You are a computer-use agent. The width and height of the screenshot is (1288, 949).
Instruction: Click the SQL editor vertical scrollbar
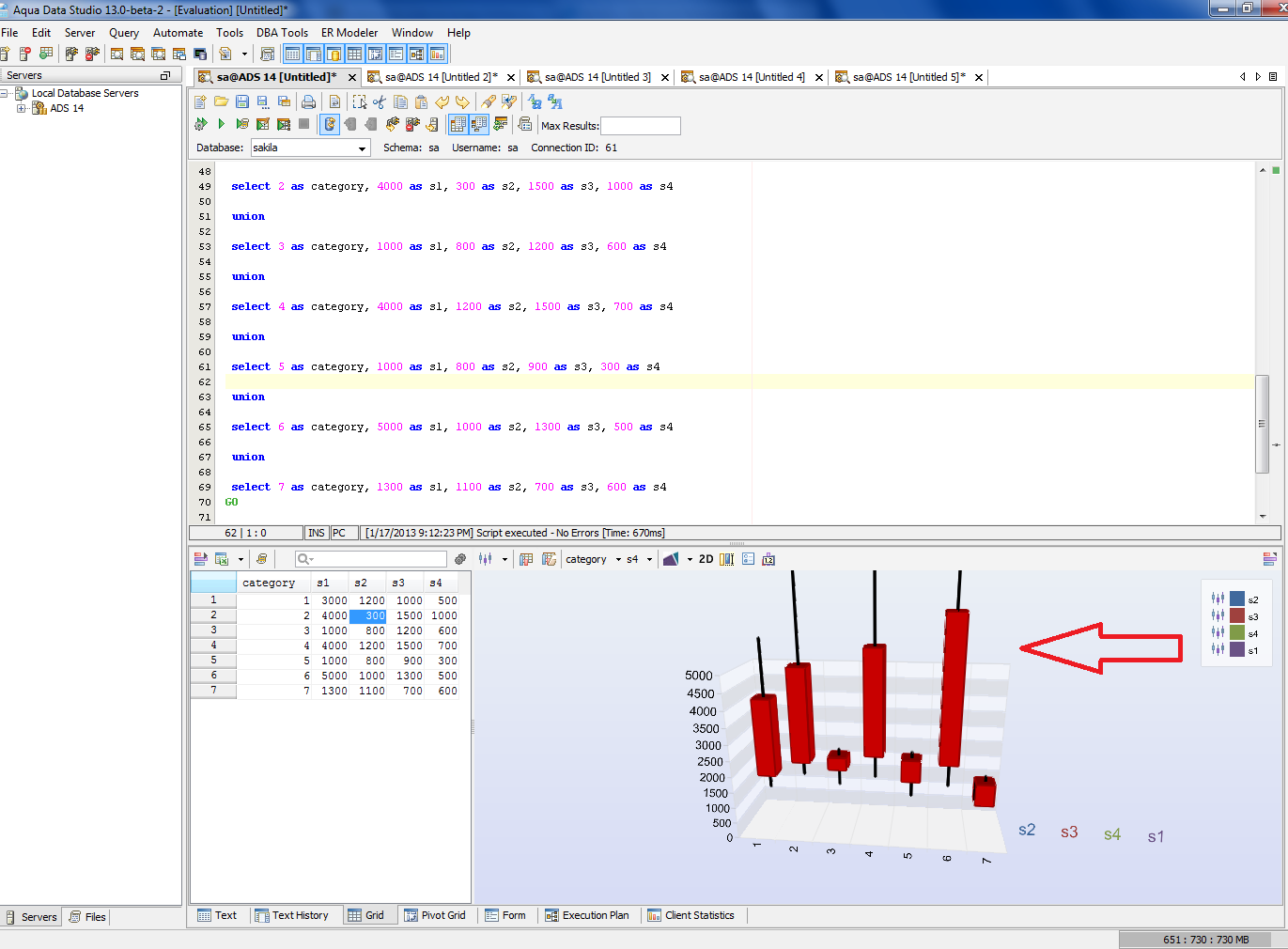(x=1263, y=423)
